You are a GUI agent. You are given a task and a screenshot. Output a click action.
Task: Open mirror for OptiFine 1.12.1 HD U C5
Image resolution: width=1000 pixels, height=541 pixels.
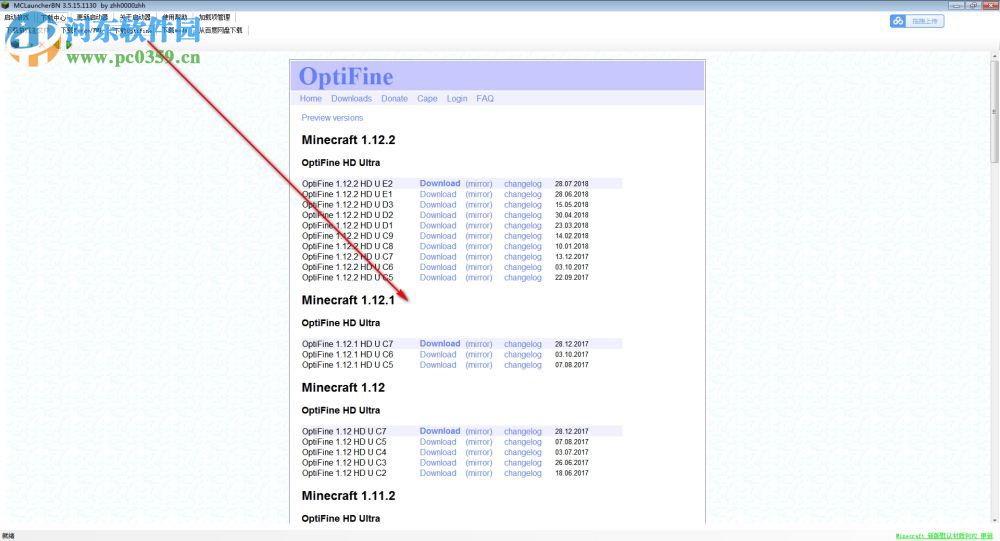pyautogui.click(x=479, y=365)
